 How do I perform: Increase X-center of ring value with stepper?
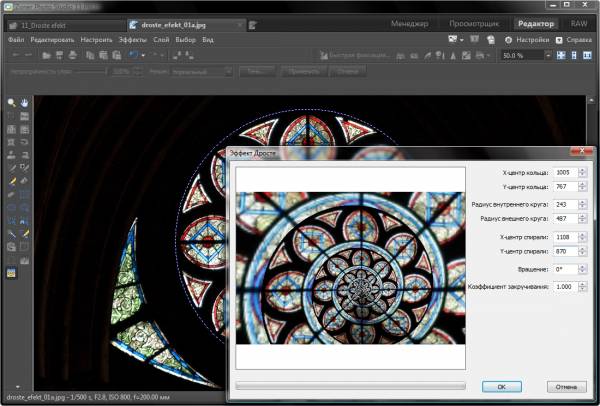click(x=583, y=169)
